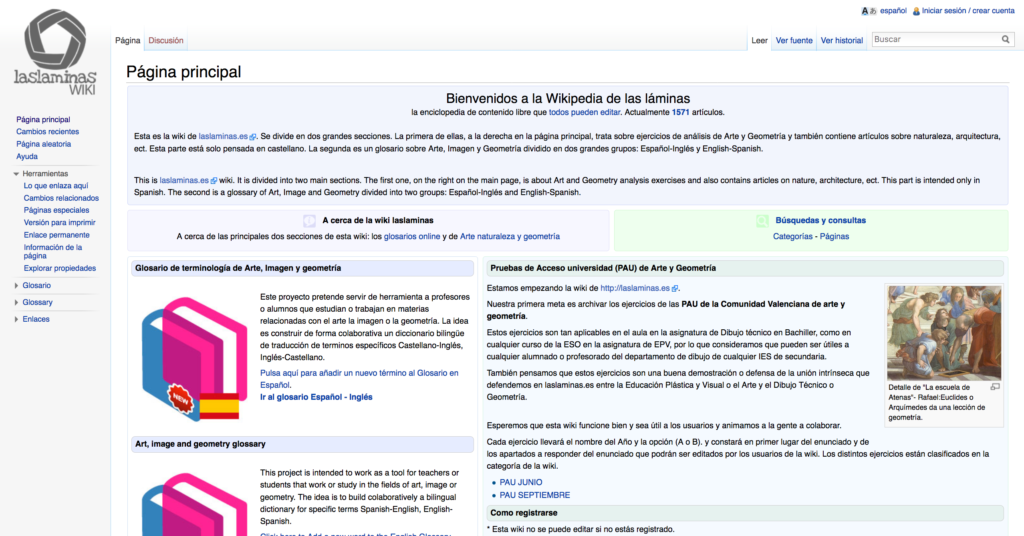Viewport: 1024px width, 536px height.
Task: Expand the Glossary sidebar section
Action: [16, 302]
